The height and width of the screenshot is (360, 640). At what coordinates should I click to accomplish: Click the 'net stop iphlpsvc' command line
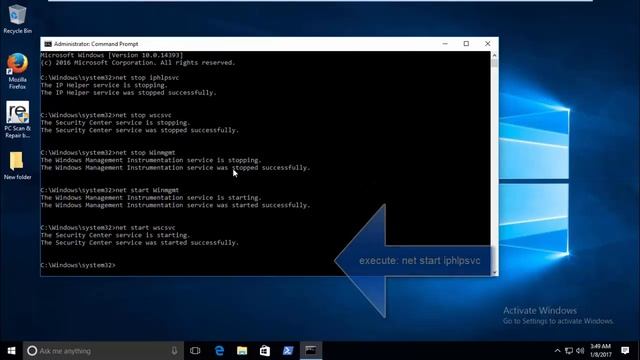click(x=110, y=78)
